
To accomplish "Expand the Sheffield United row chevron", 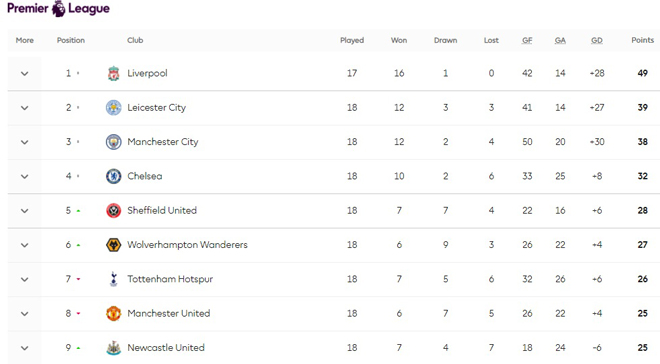I will pyautogui.click(x=24, y=211).
